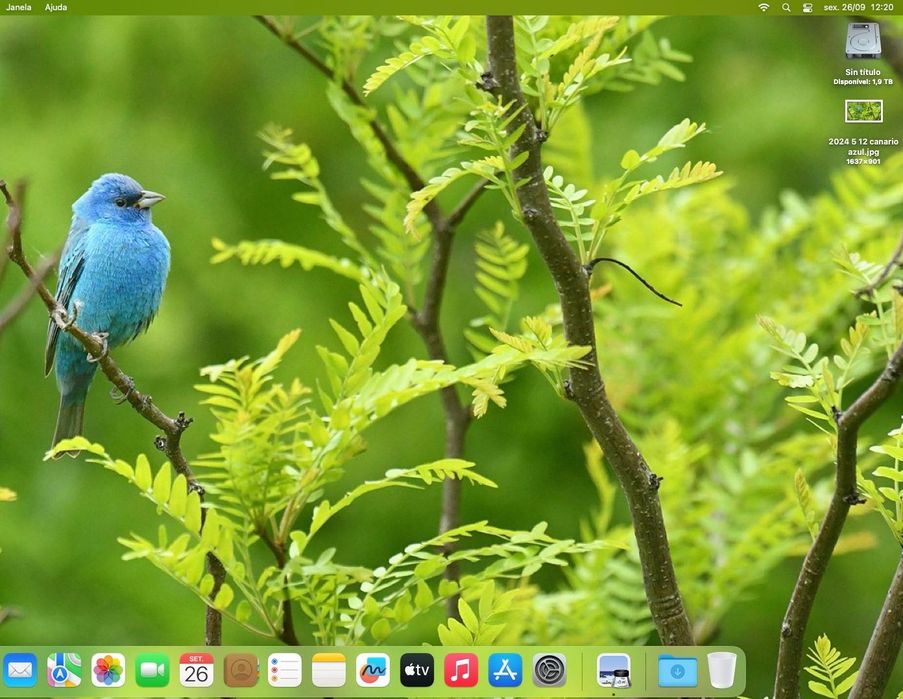903x699 pixels.
Task: Open the Ajuda menu
Action: [56, 7]
